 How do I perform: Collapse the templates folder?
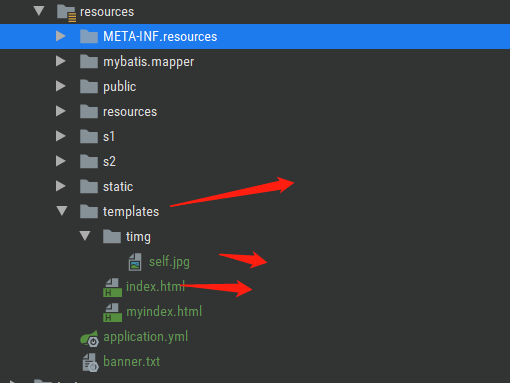tap(62, 211)
